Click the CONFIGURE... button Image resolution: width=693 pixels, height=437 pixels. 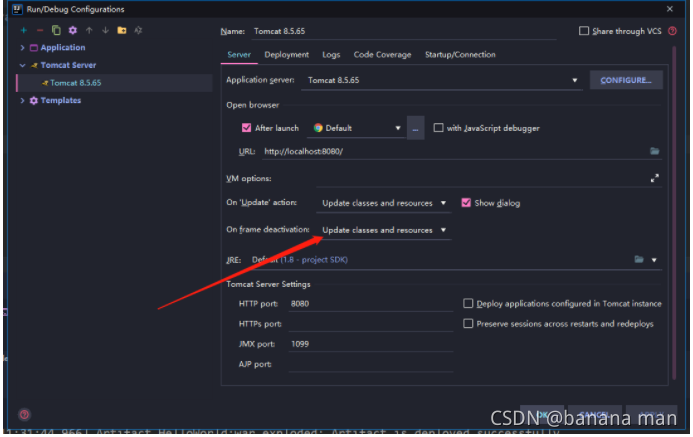coord(626,80)
